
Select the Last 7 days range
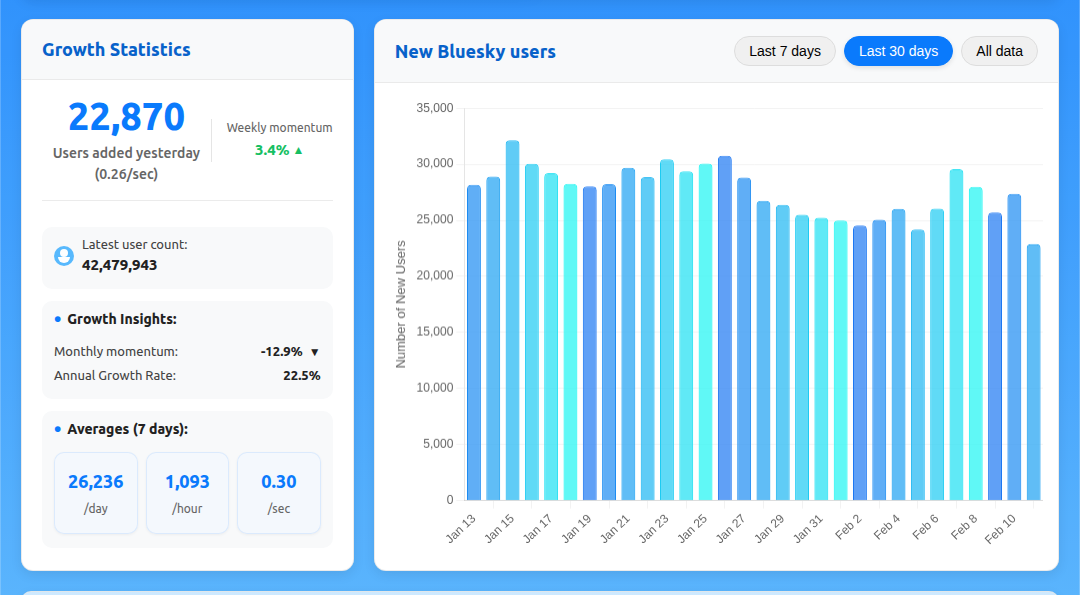[784, 51]
